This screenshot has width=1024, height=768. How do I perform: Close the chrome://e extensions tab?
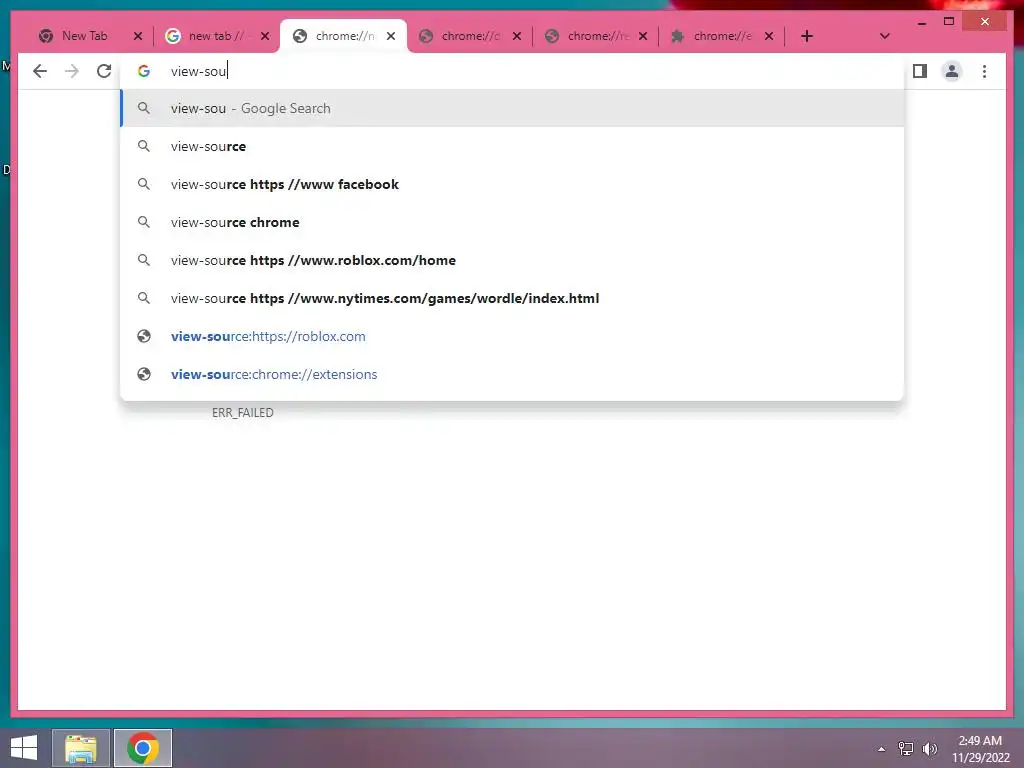[x=769, y=36]
